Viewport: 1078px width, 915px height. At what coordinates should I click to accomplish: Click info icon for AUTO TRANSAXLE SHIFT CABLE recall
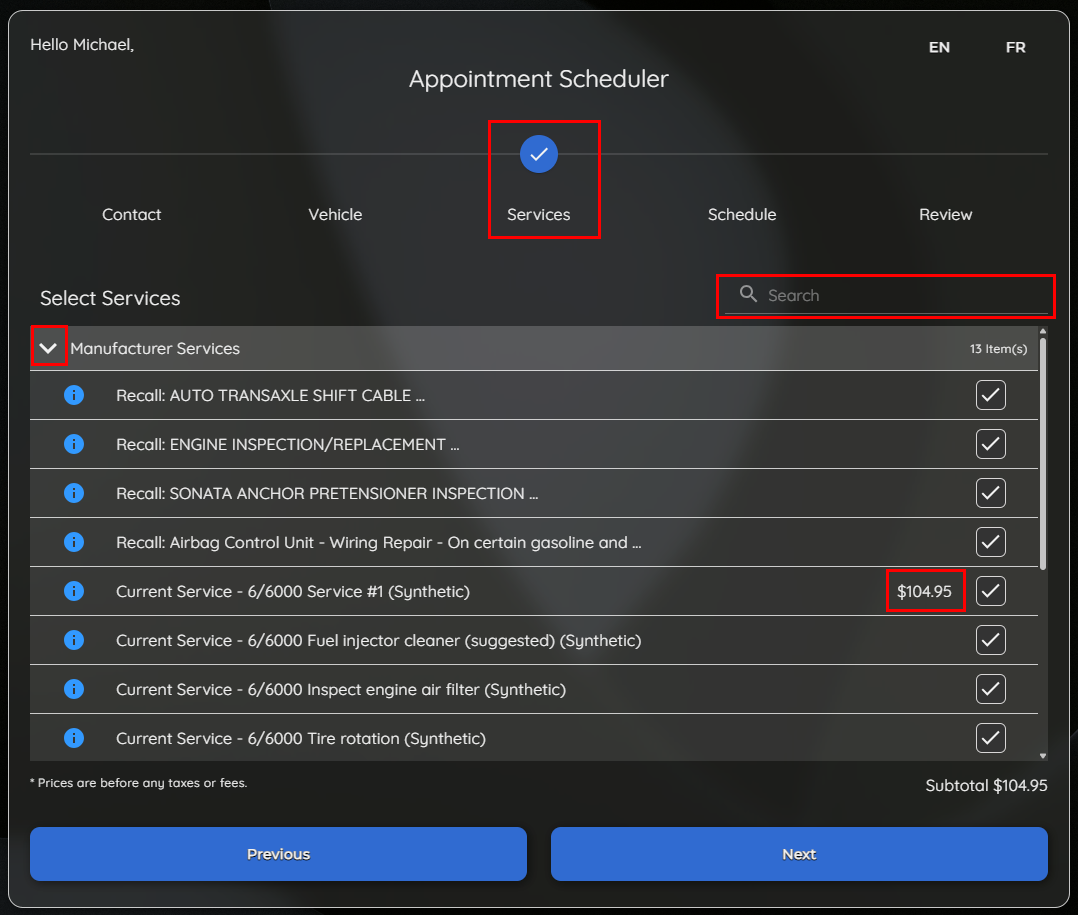(x=74, y=395)
